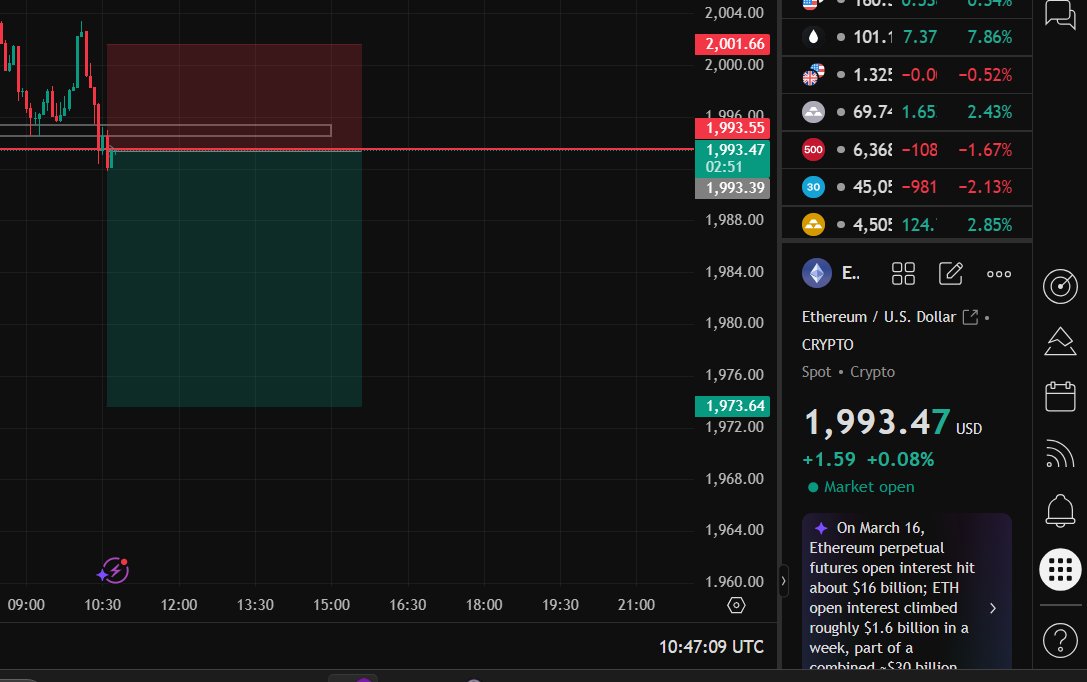
Task: Select the GBP/USD flags watchlist row
Action: 907,74
